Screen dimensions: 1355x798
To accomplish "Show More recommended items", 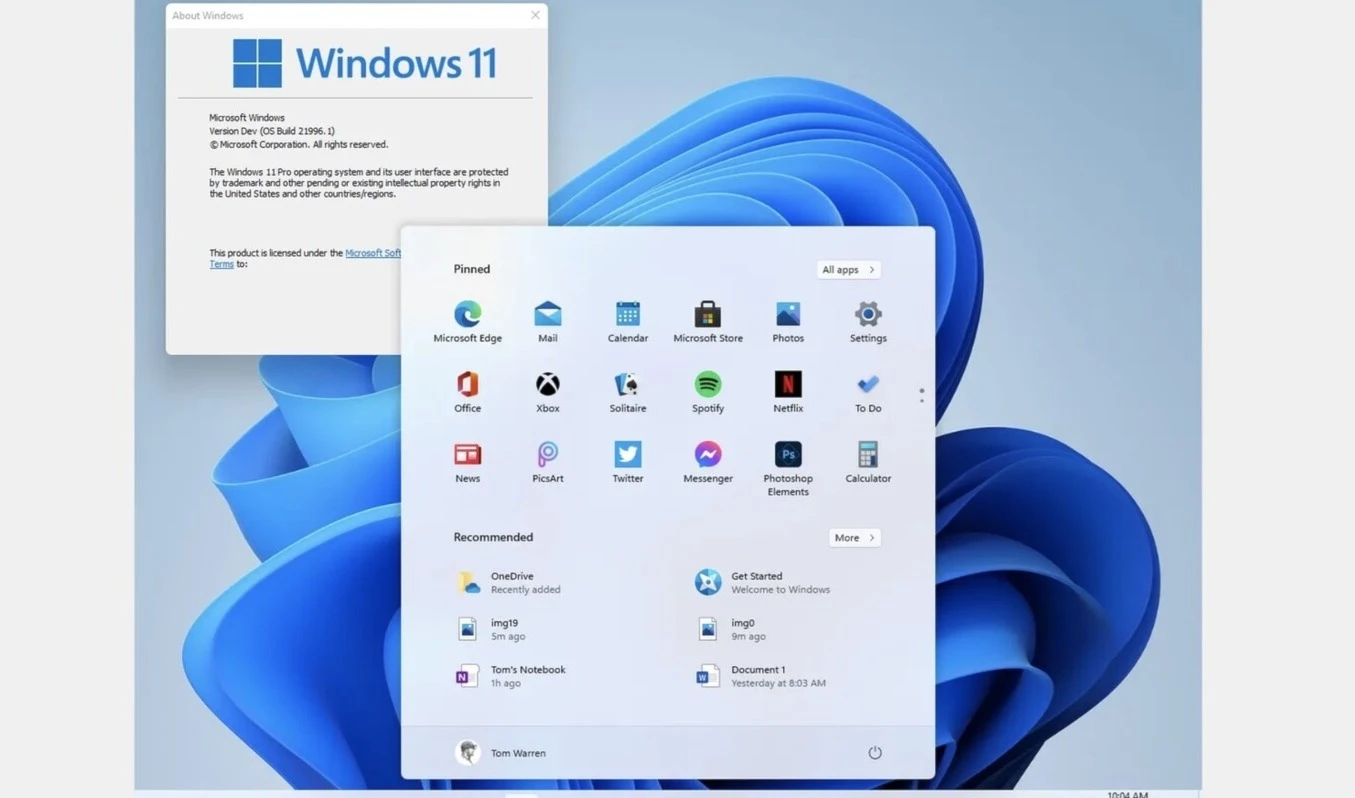I will click(x=852, y=537).
